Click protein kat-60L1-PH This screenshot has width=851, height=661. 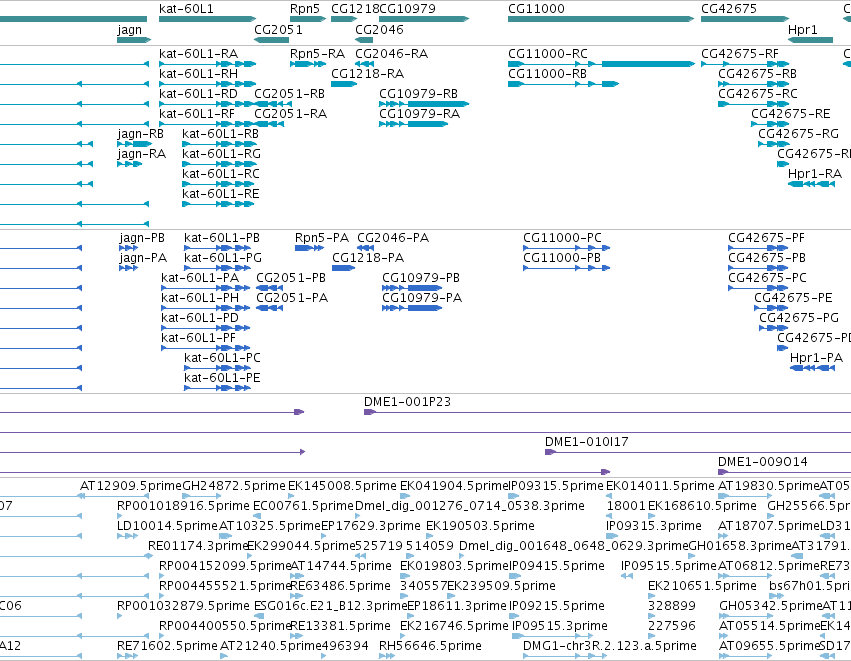click(x=200, y=298)
